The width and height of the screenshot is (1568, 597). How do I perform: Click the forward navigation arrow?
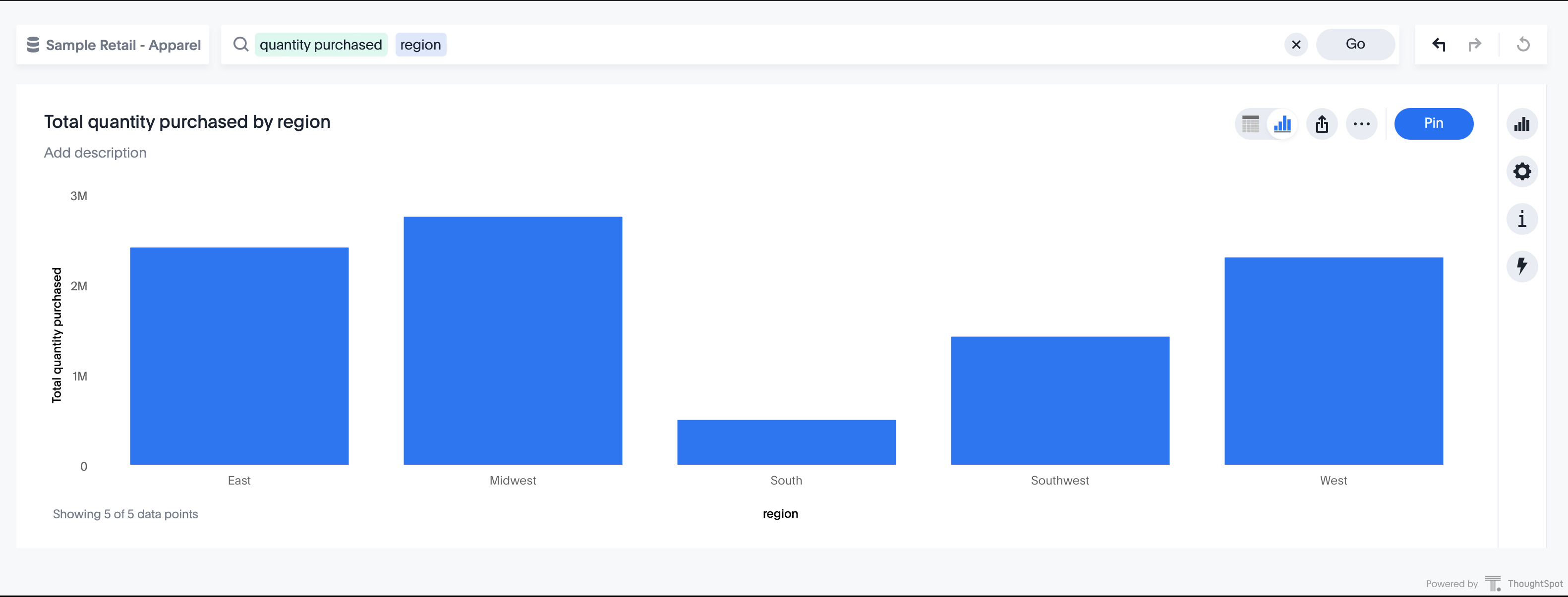click(1475, 44)
